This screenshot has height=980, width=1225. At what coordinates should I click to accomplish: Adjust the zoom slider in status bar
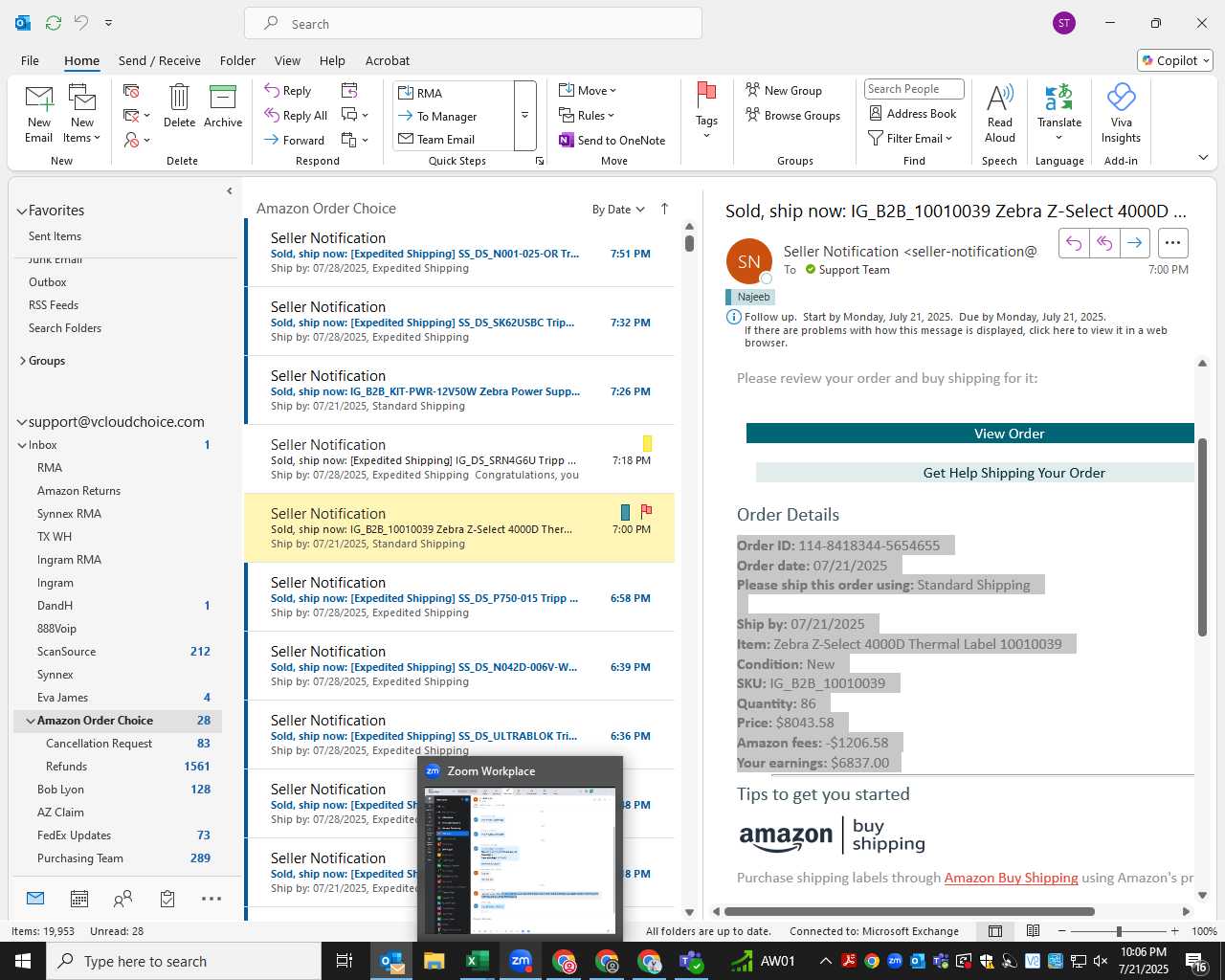(1119, 931)
